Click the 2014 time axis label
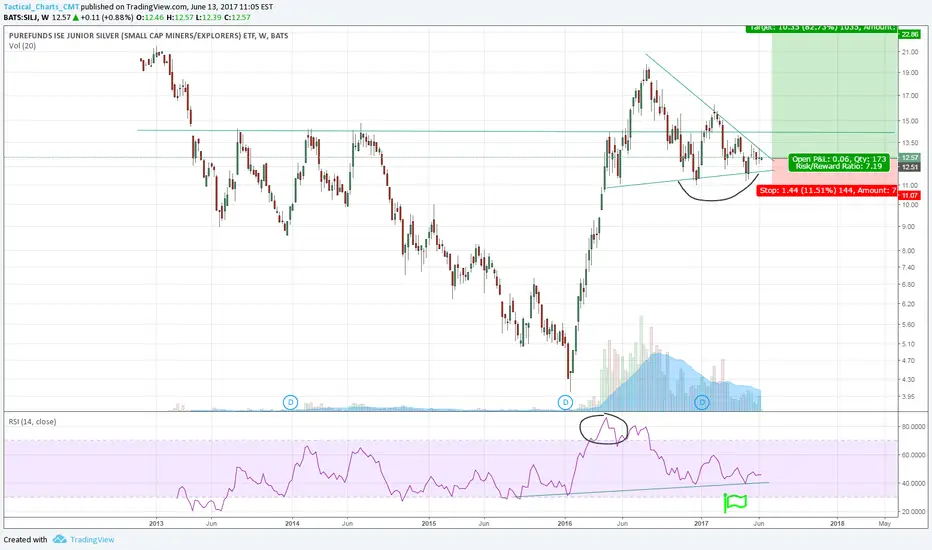The image size is (932, 550). (x=292, y=524)
